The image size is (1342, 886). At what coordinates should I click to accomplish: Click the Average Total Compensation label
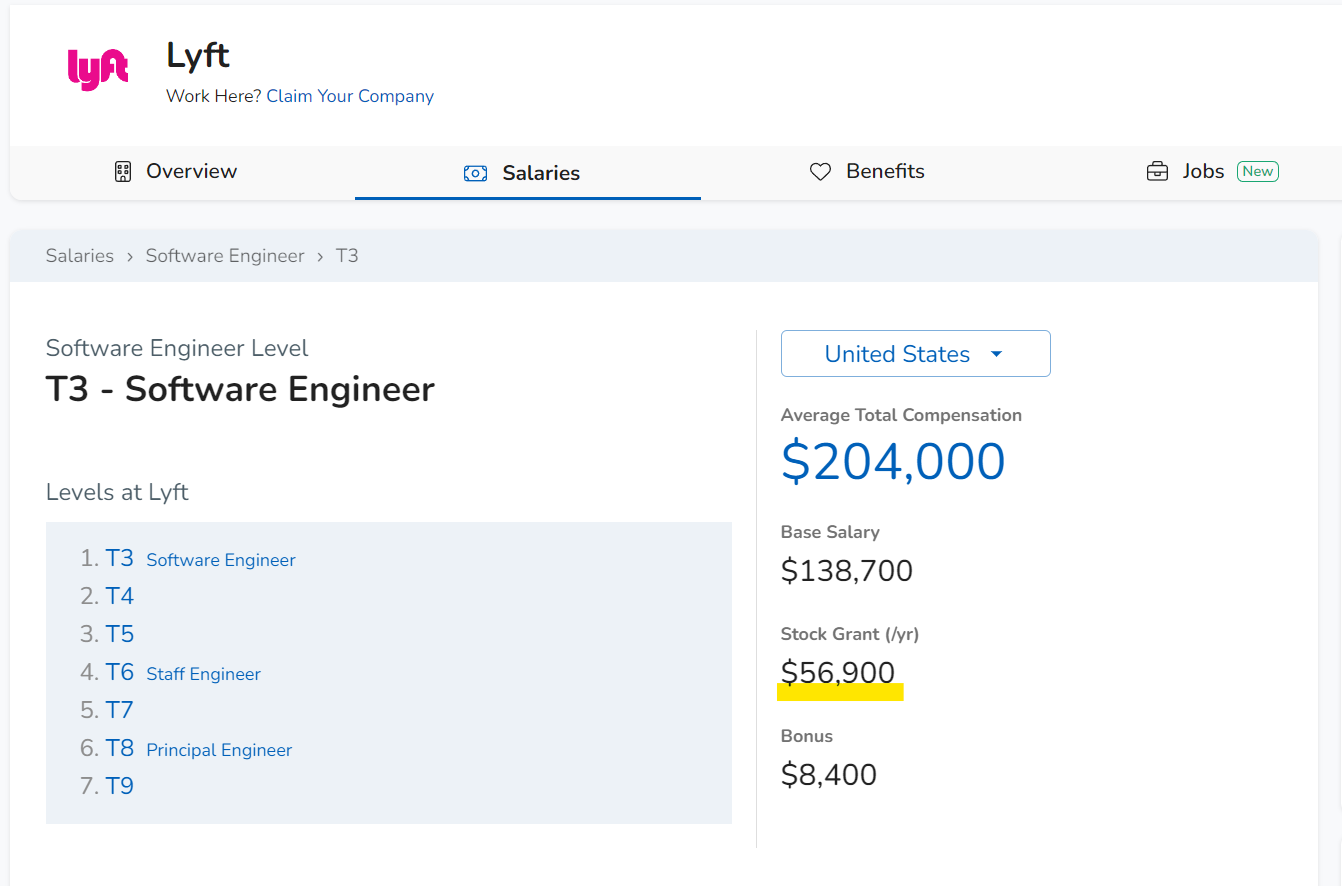901,415
